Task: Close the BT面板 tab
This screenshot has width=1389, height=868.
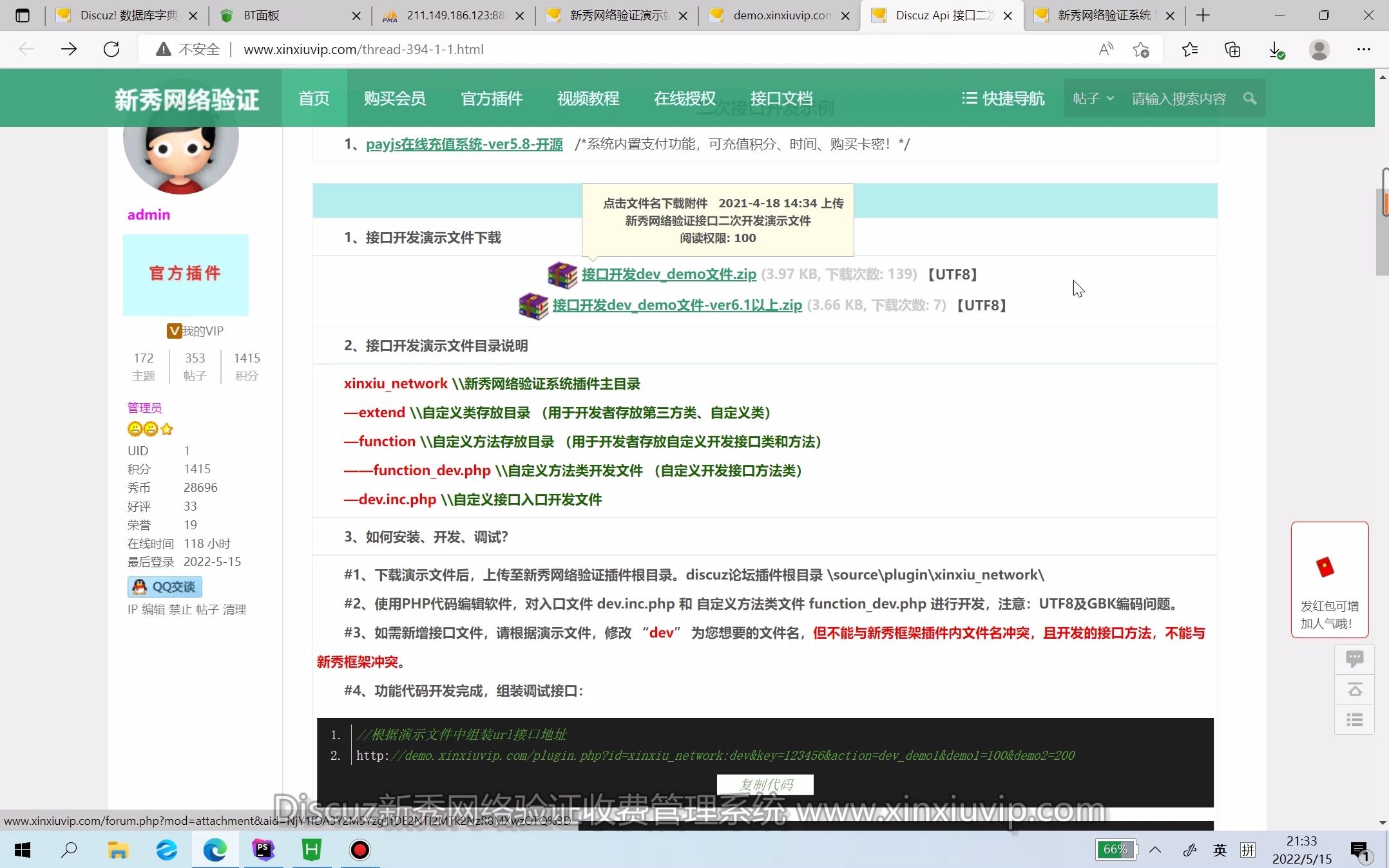Action: click(x=356, y=15)
